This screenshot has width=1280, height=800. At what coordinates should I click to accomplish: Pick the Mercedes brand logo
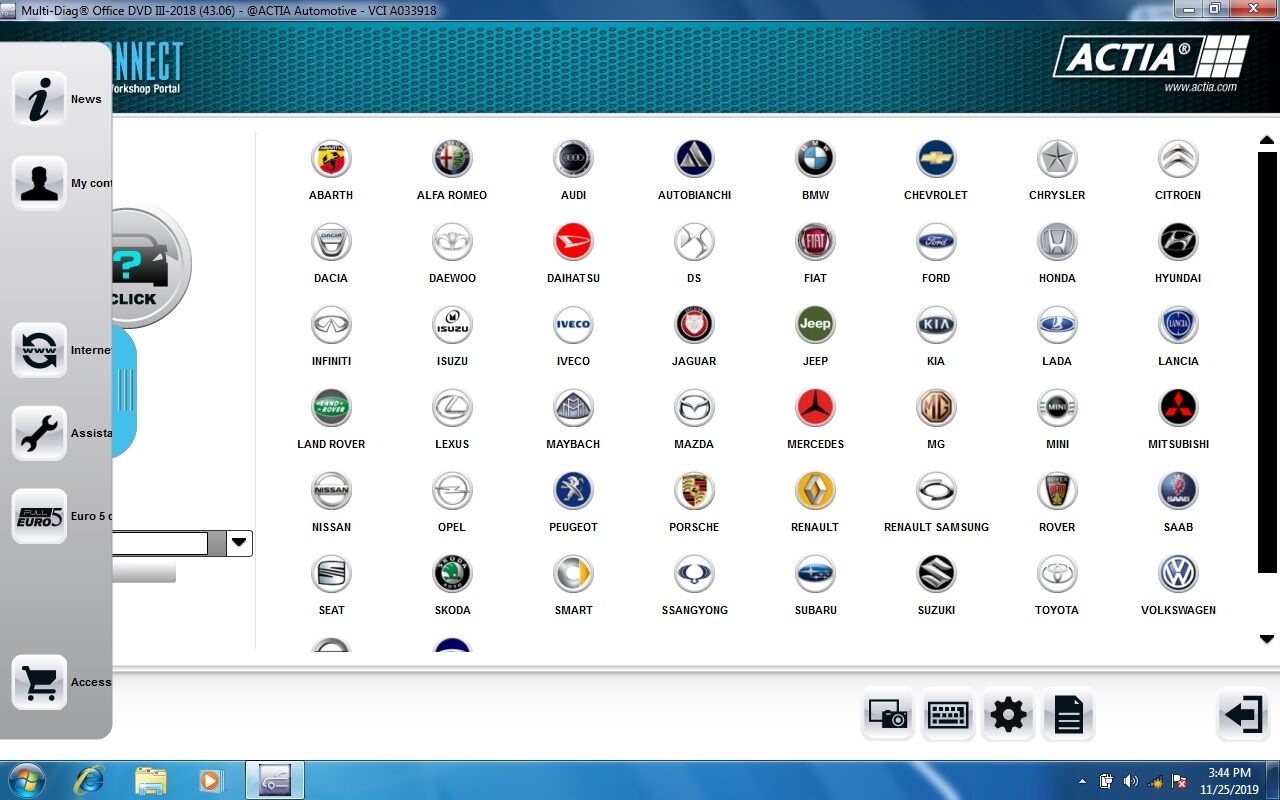(815, 408)
